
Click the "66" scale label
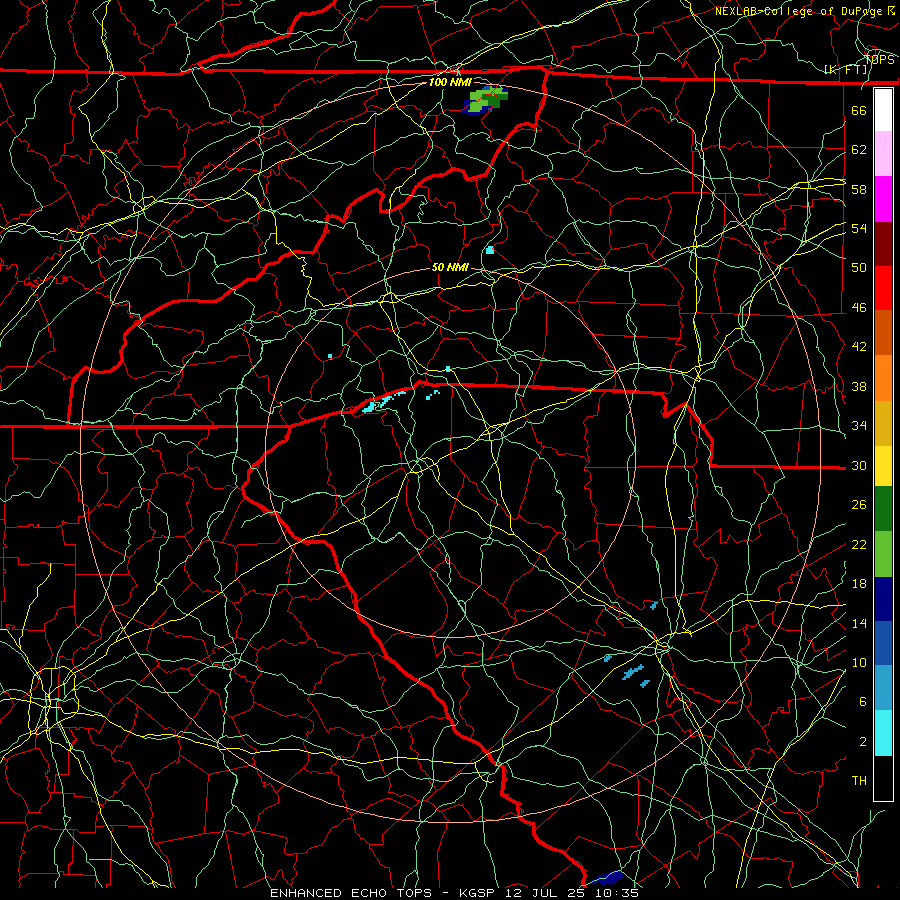(x=859, y=110)
